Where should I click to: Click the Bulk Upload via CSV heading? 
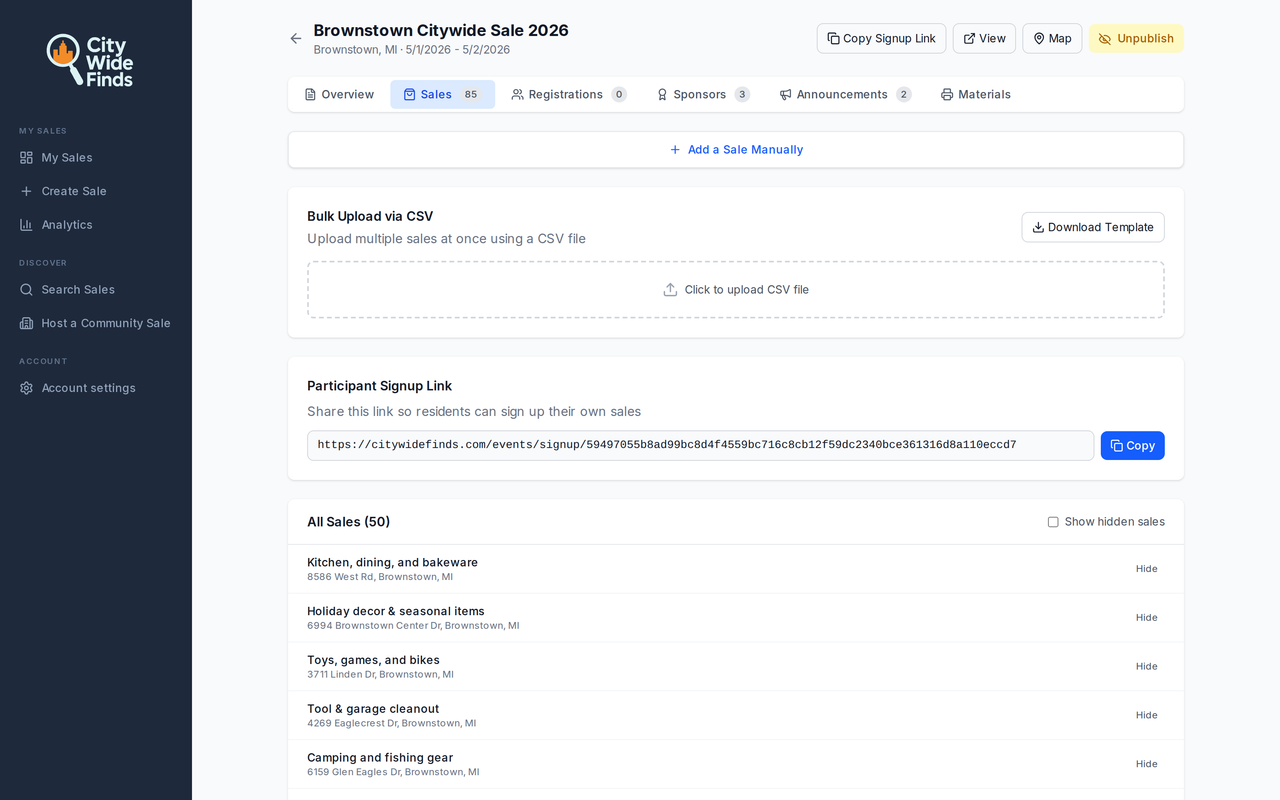click(370, 216)
